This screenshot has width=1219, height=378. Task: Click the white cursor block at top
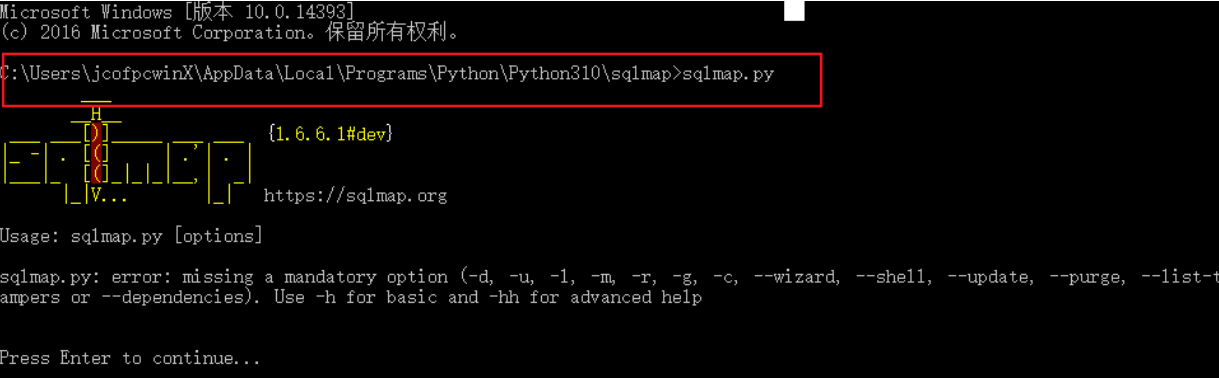point(794,10)
